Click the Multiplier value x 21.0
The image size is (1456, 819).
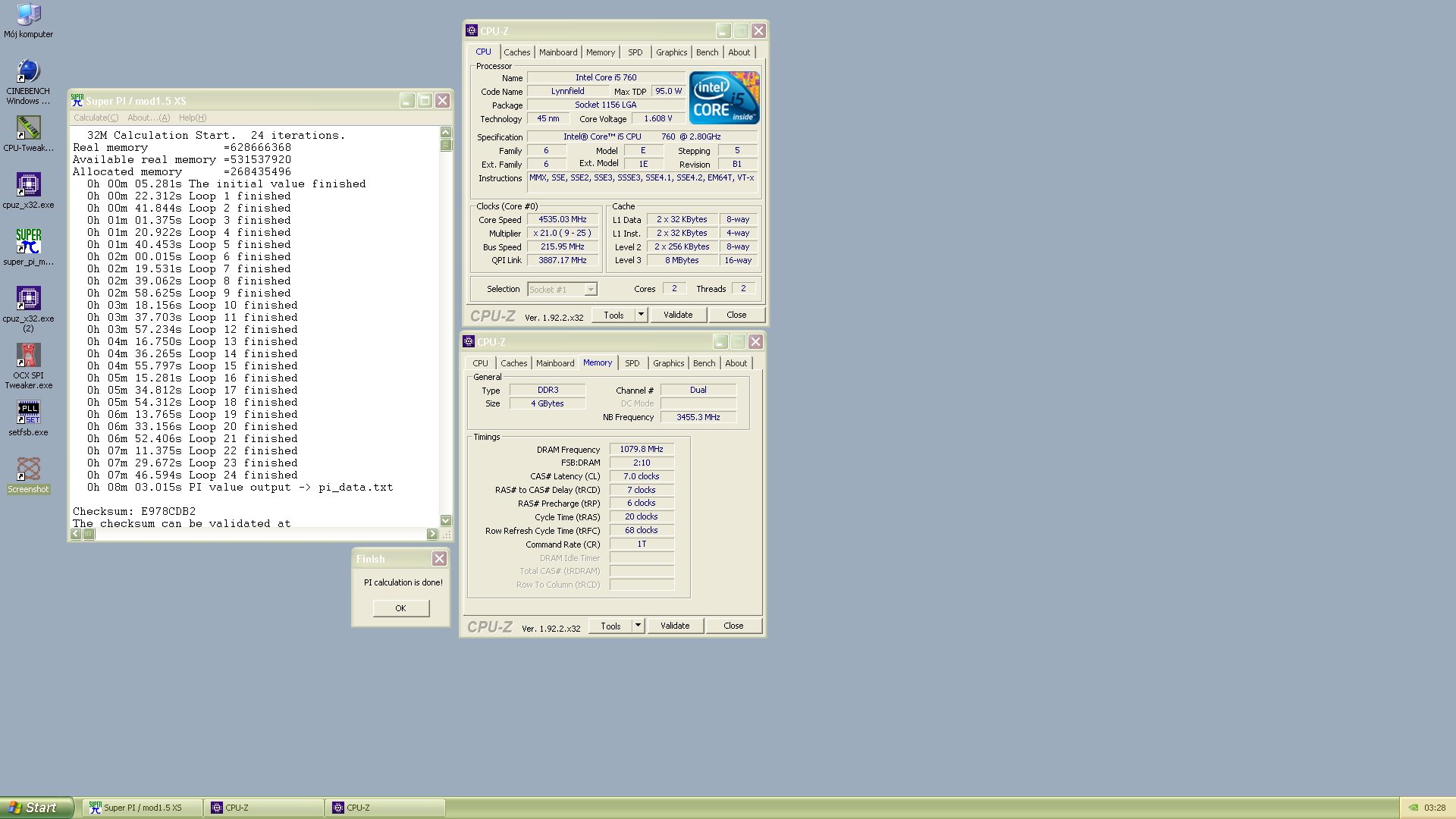click(x=563, y=233)
